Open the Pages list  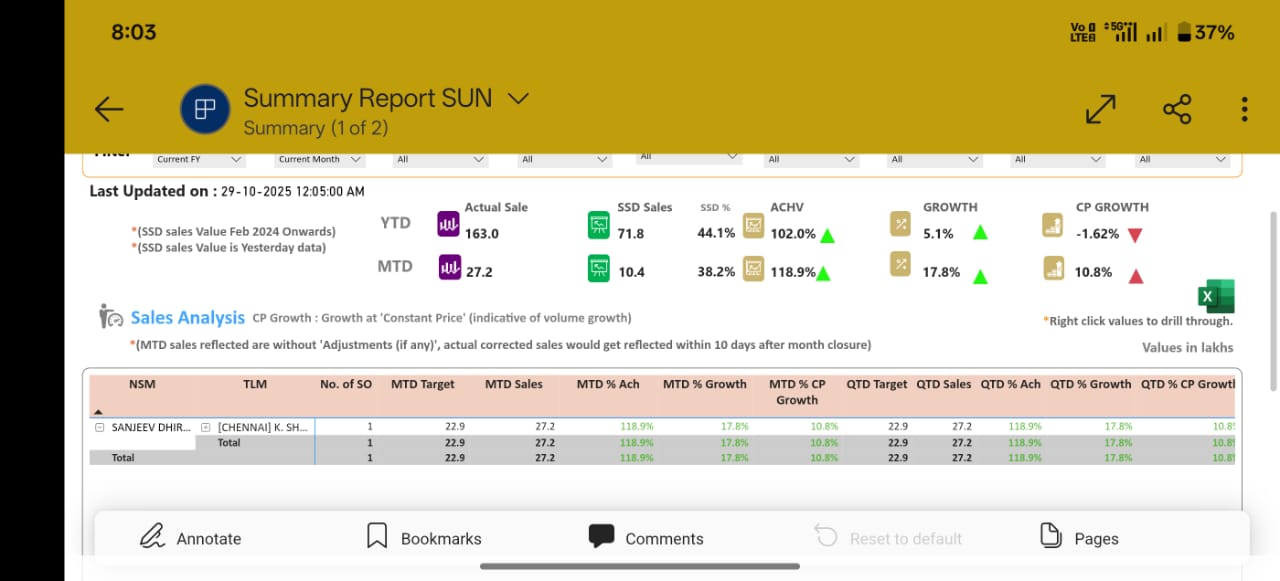pos(1079,538)
